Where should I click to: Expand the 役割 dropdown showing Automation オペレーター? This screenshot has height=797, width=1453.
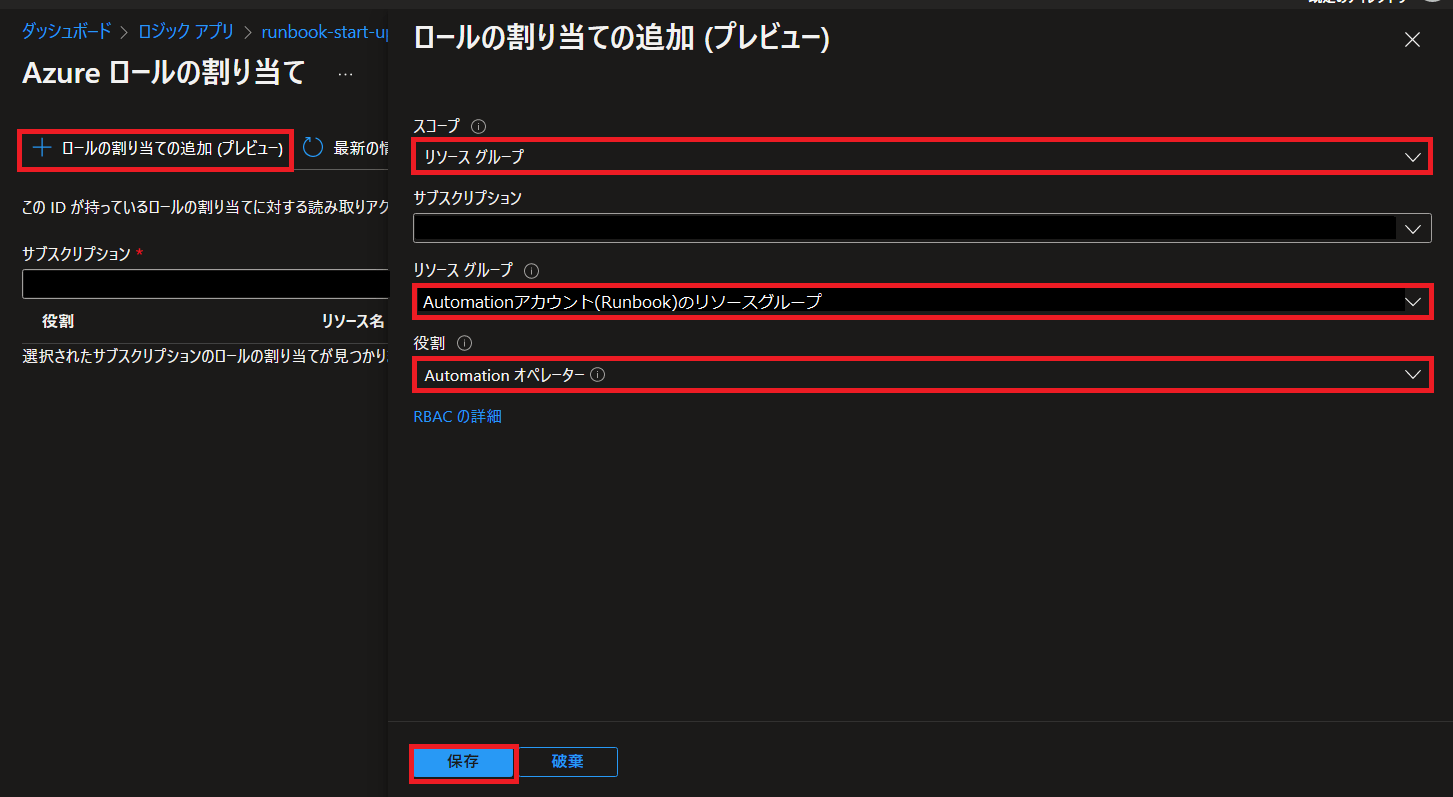tap(920, 375)
